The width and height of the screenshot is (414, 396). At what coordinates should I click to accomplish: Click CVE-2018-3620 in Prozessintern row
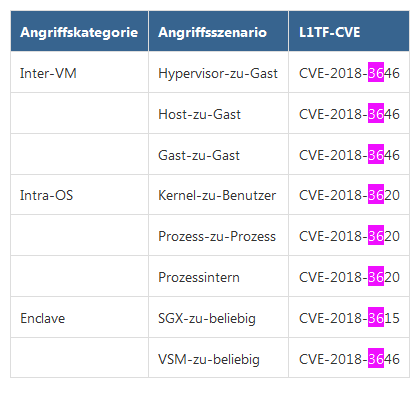point(349,277)
